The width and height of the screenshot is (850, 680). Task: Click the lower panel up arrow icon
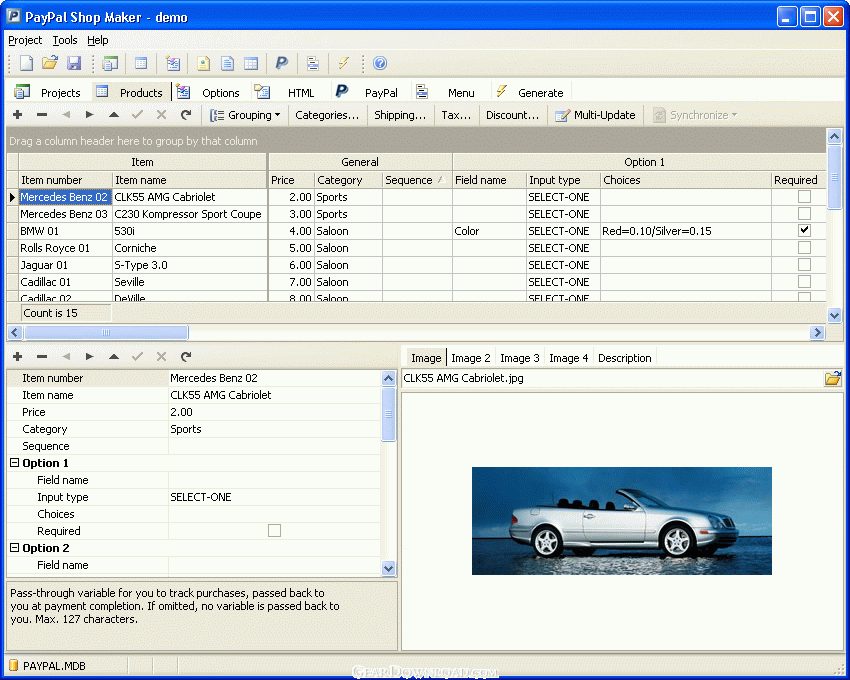[113, 356]
